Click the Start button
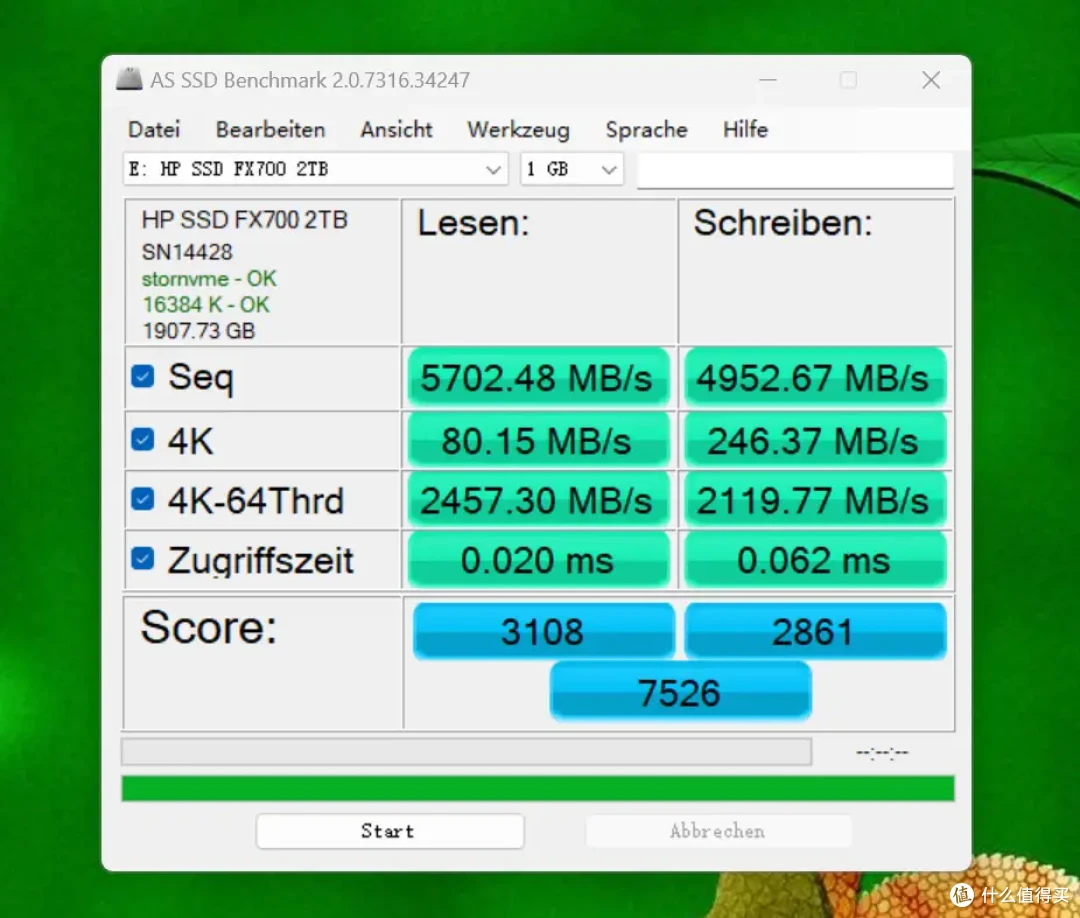Viewport: 1080px width, 918px height. tap(390, 831)
